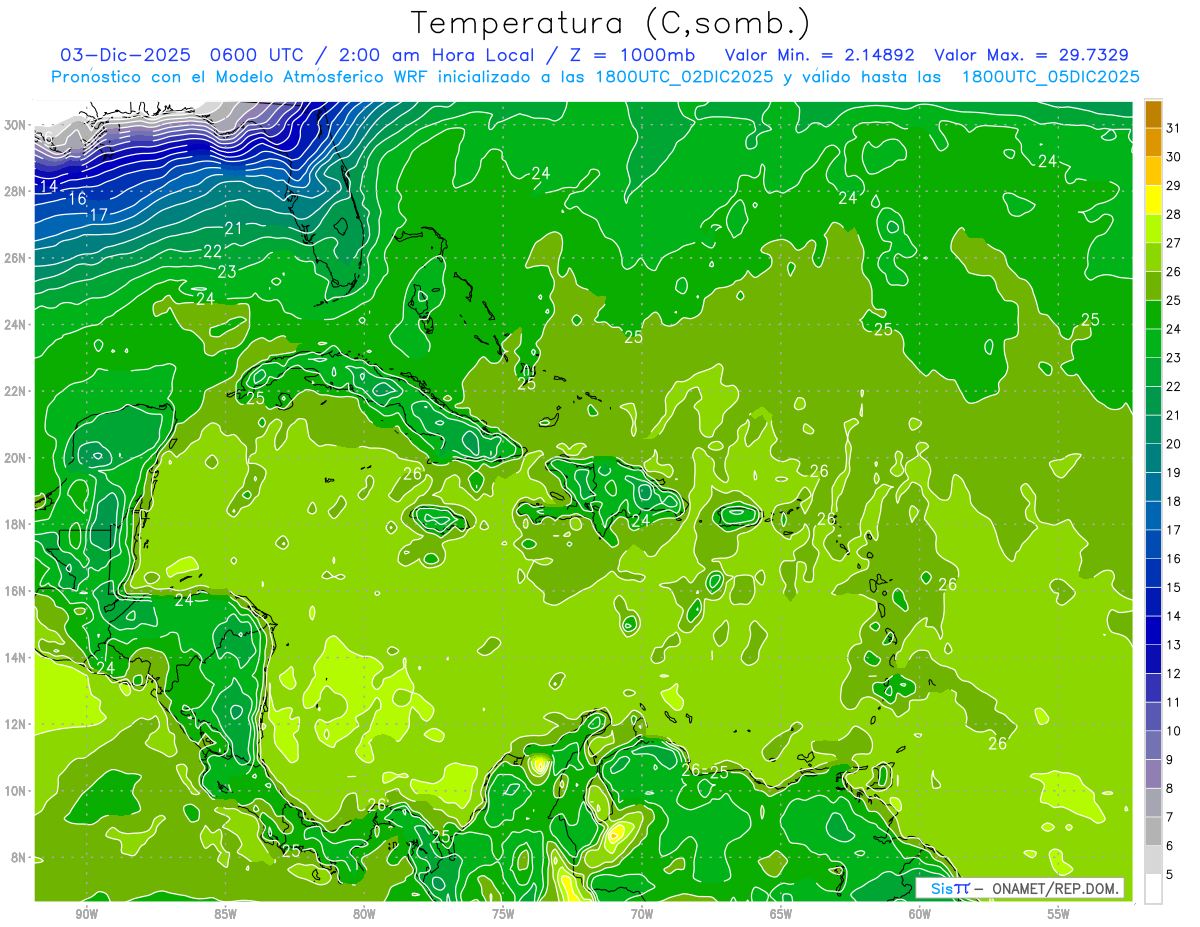
Task: Click the 14N latitude axis label
Action: click(x=16, y=658)
